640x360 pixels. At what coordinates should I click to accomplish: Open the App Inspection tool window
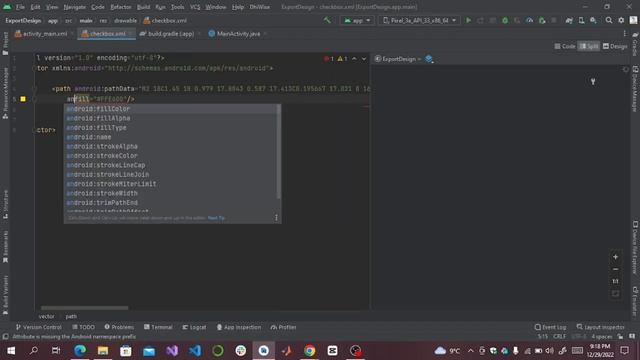239,327
